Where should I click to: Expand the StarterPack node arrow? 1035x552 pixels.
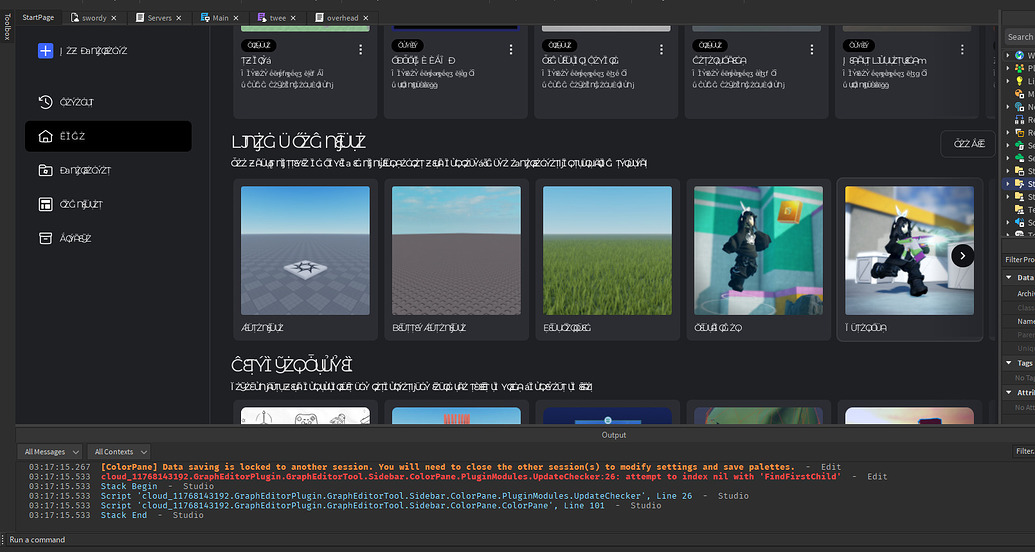(x=1008, y=184)
